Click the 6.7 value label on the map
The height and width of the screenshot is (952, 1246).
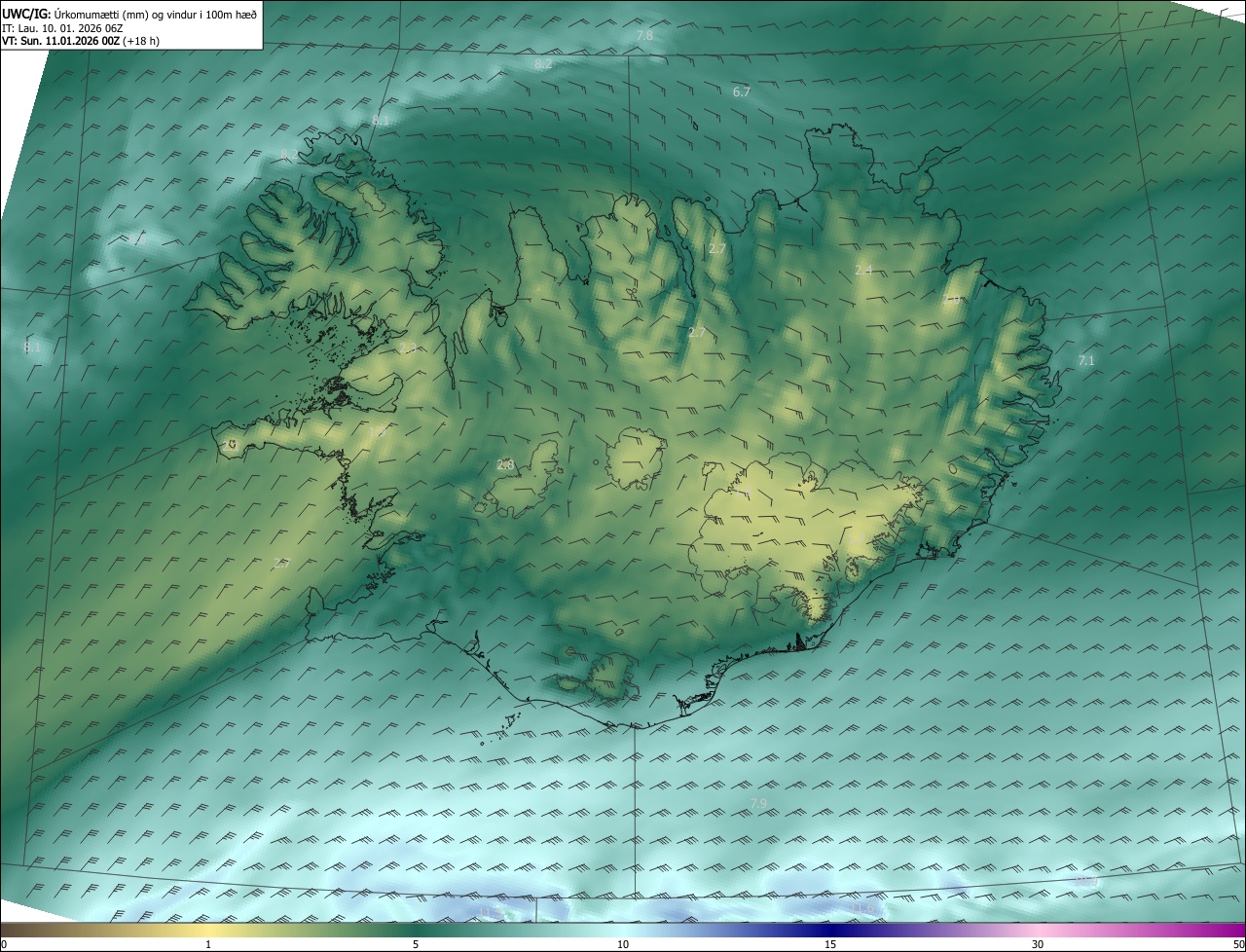[741, 92]
